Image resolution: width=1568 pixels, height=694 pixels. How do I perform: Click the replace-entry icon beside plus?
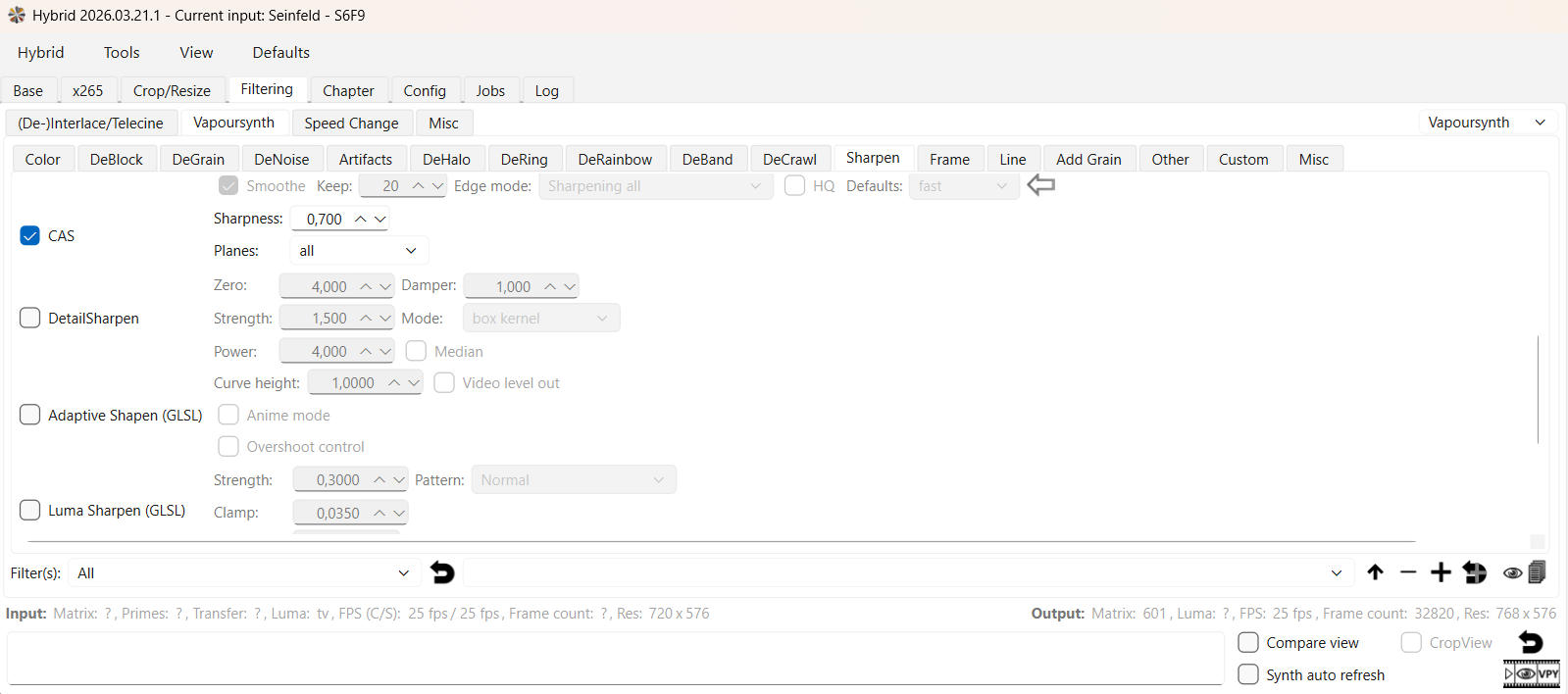pos(1474,572)
